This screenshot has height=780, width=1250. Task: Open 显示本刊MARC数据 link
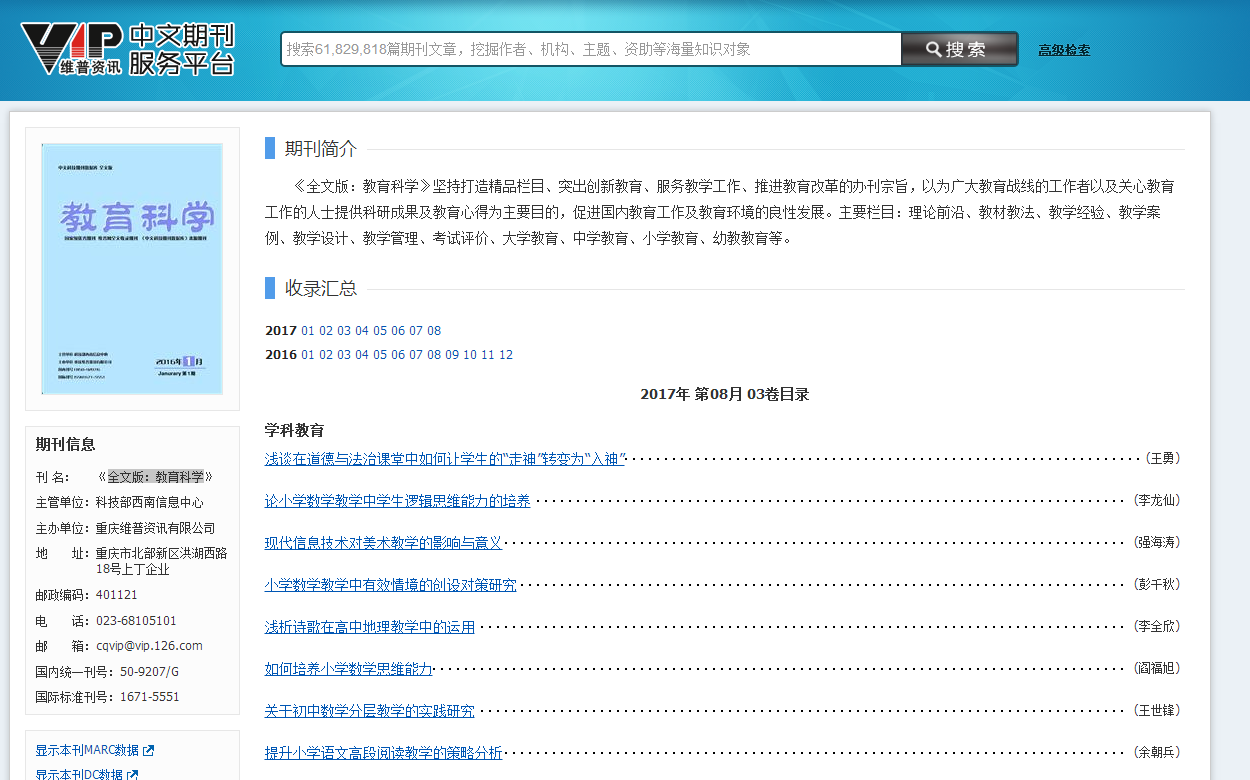(x=87, y=751)
